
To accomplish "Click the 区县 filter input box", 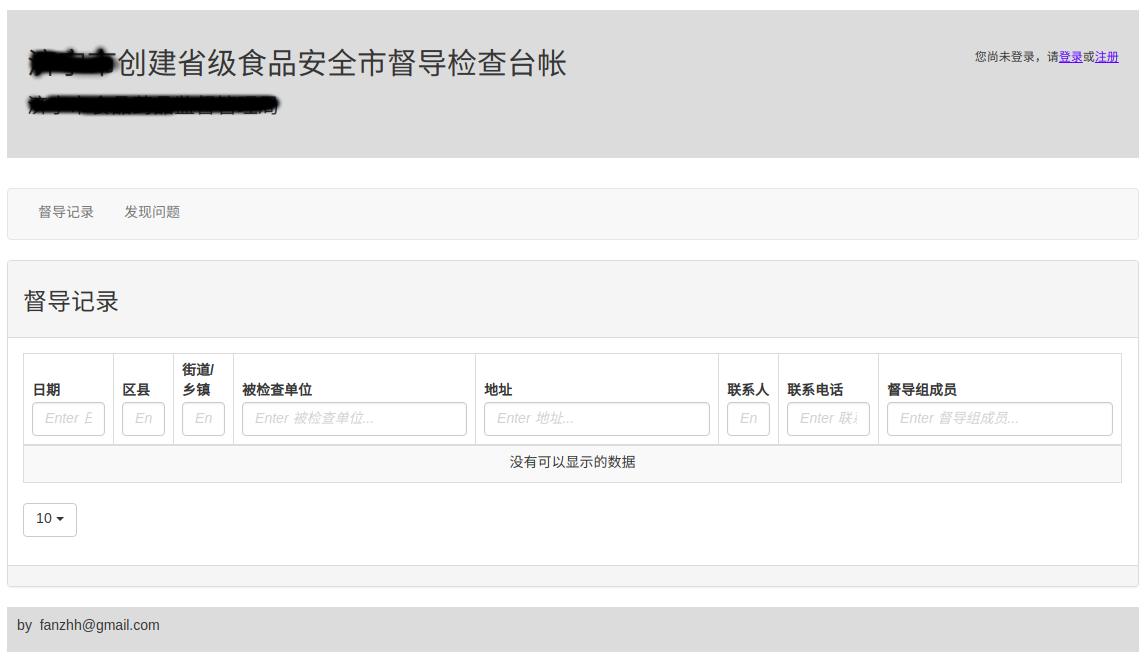I will point(143,419).
